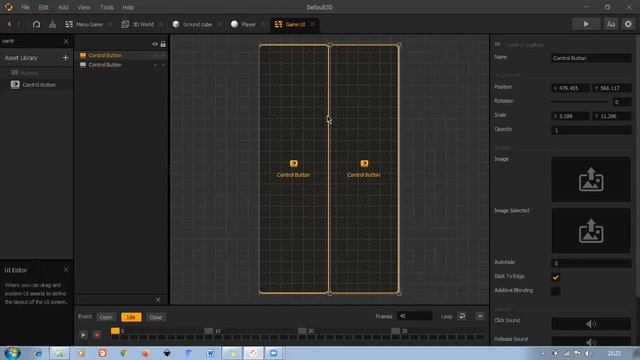Edit Position X value field
Viewport: 640px width, 360px height.
coord(570,88)
